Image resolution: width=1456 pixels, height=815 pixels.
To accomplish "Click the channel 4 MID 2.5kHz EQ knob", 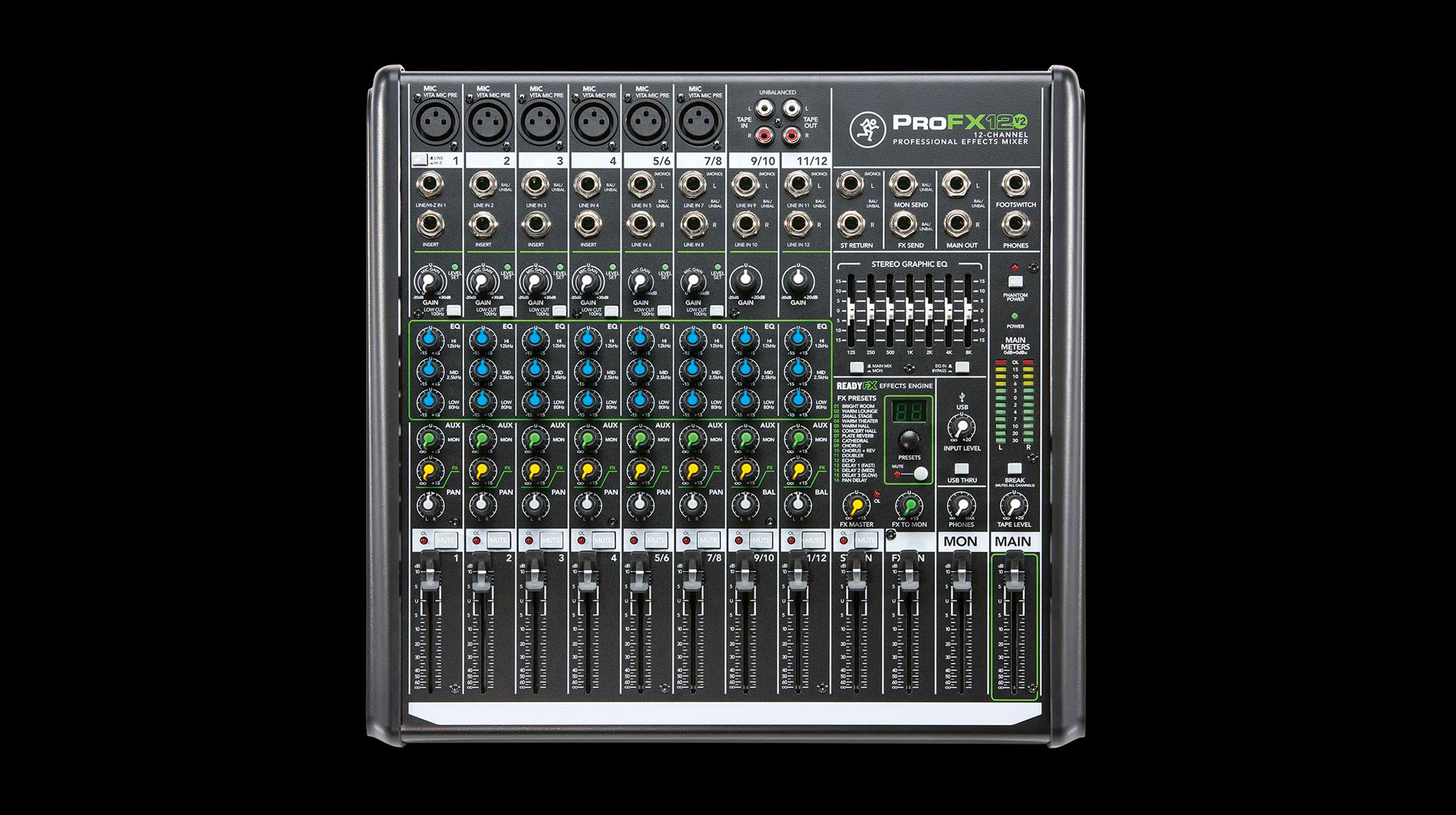I will 588,370.
